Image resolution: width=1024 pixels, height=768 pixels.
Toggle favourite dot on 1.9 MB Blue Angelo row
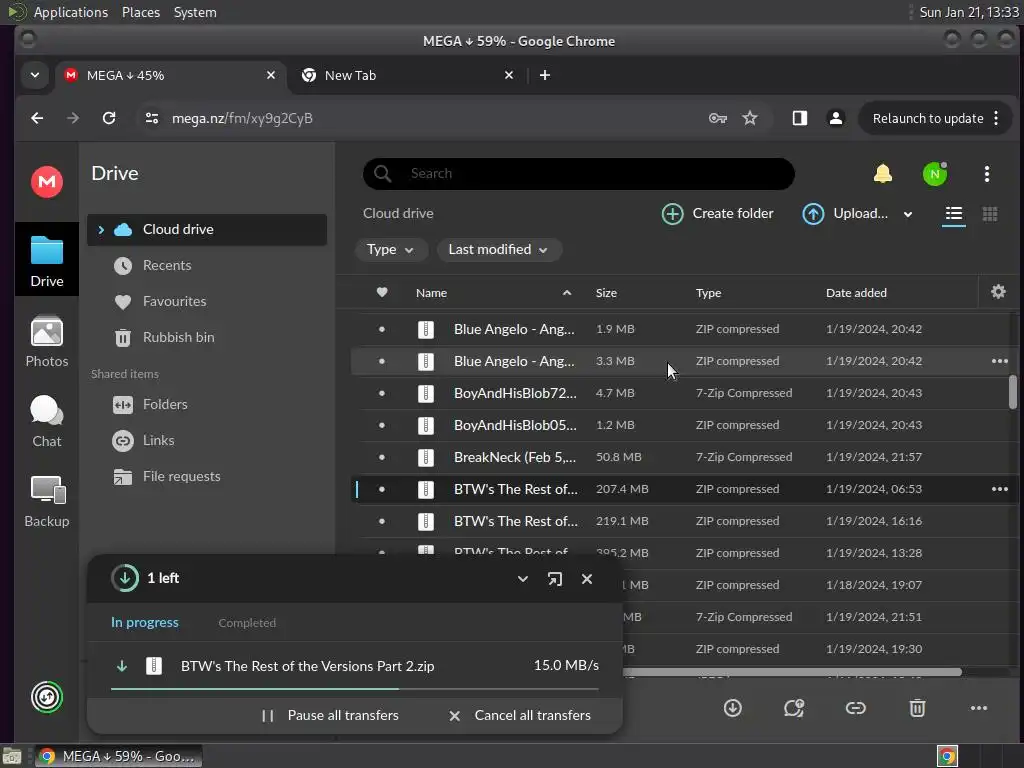click(x=382, y=329)
